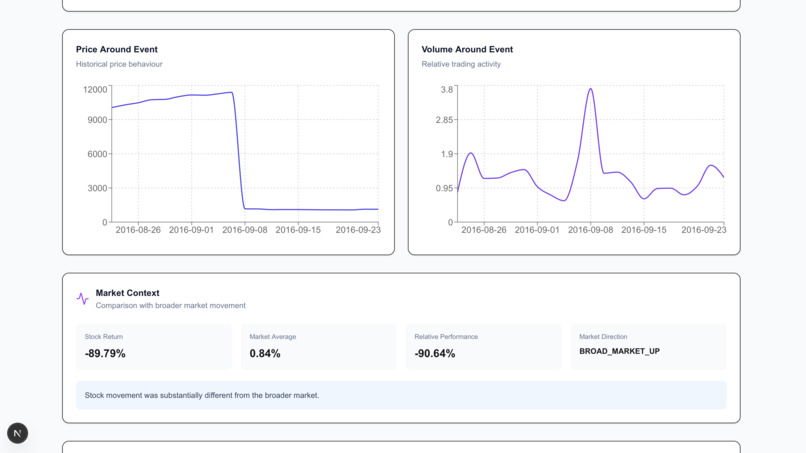Click 2016-08-26 label on volume chart

(484, 230)
